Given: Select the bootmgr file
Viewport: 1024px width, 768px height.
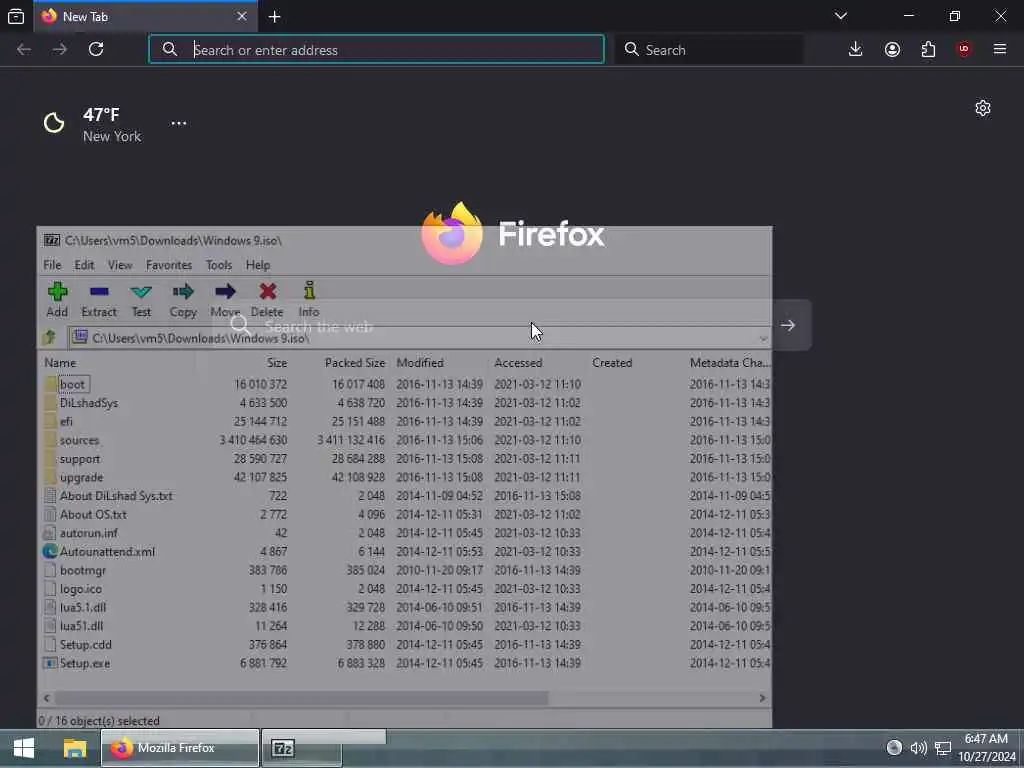Looking at the screenshot, I should [x=83, y=570].
